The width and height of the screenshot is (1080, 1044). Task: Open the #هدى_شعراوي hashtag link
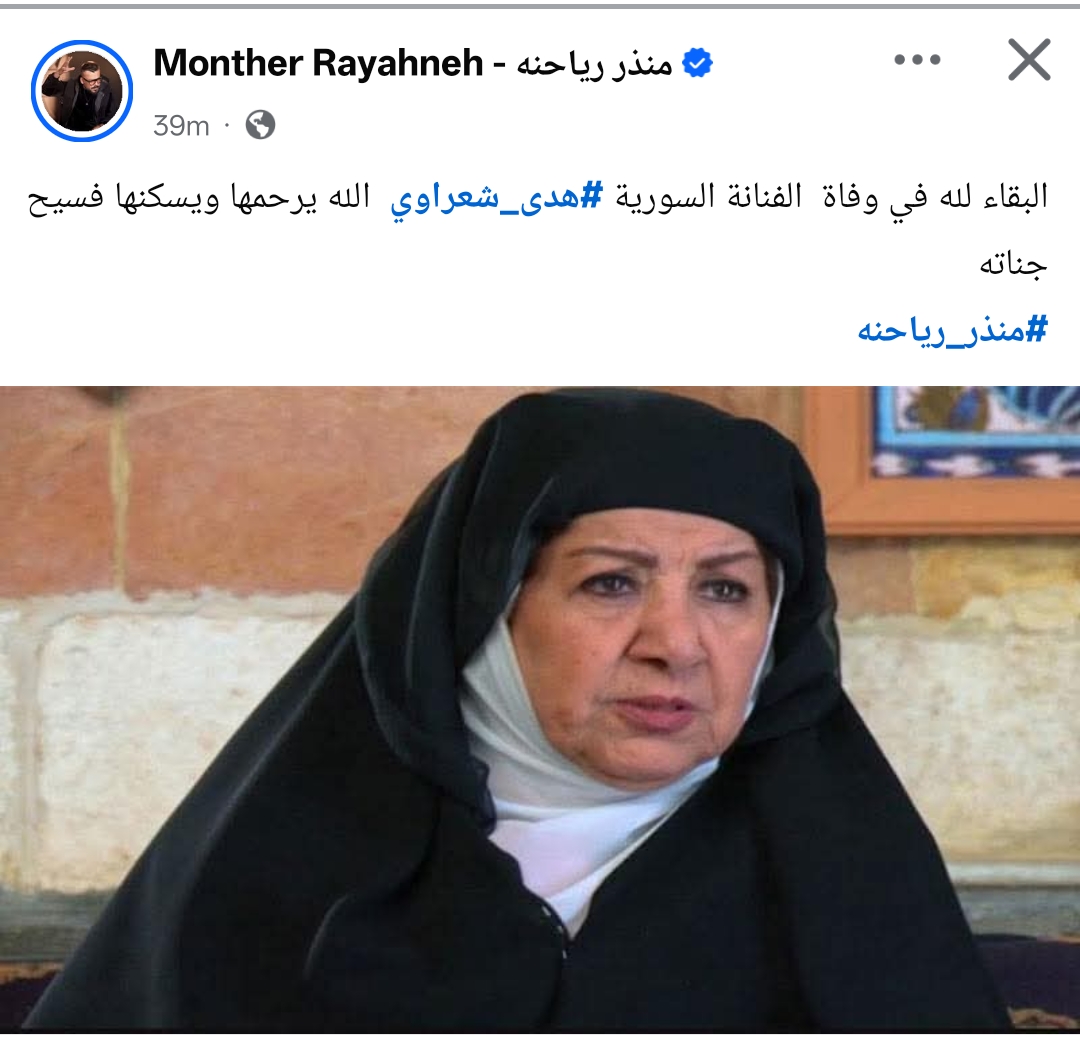click(497, 198)
